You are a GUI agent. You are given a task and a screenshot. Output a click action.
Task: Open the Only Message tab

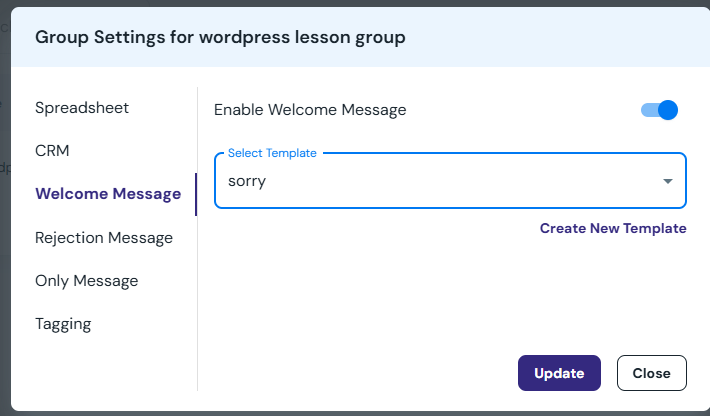(86, 281)
